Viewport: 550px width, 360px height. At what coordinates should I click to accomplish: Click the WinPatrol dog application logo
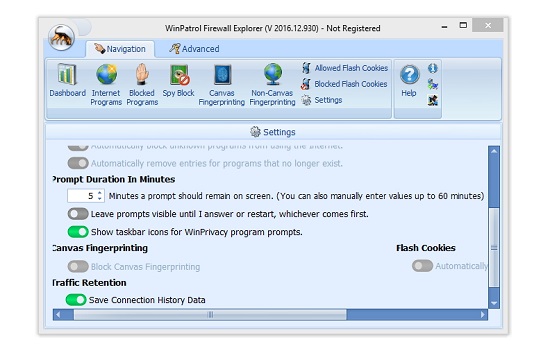[x=61, y=38]
